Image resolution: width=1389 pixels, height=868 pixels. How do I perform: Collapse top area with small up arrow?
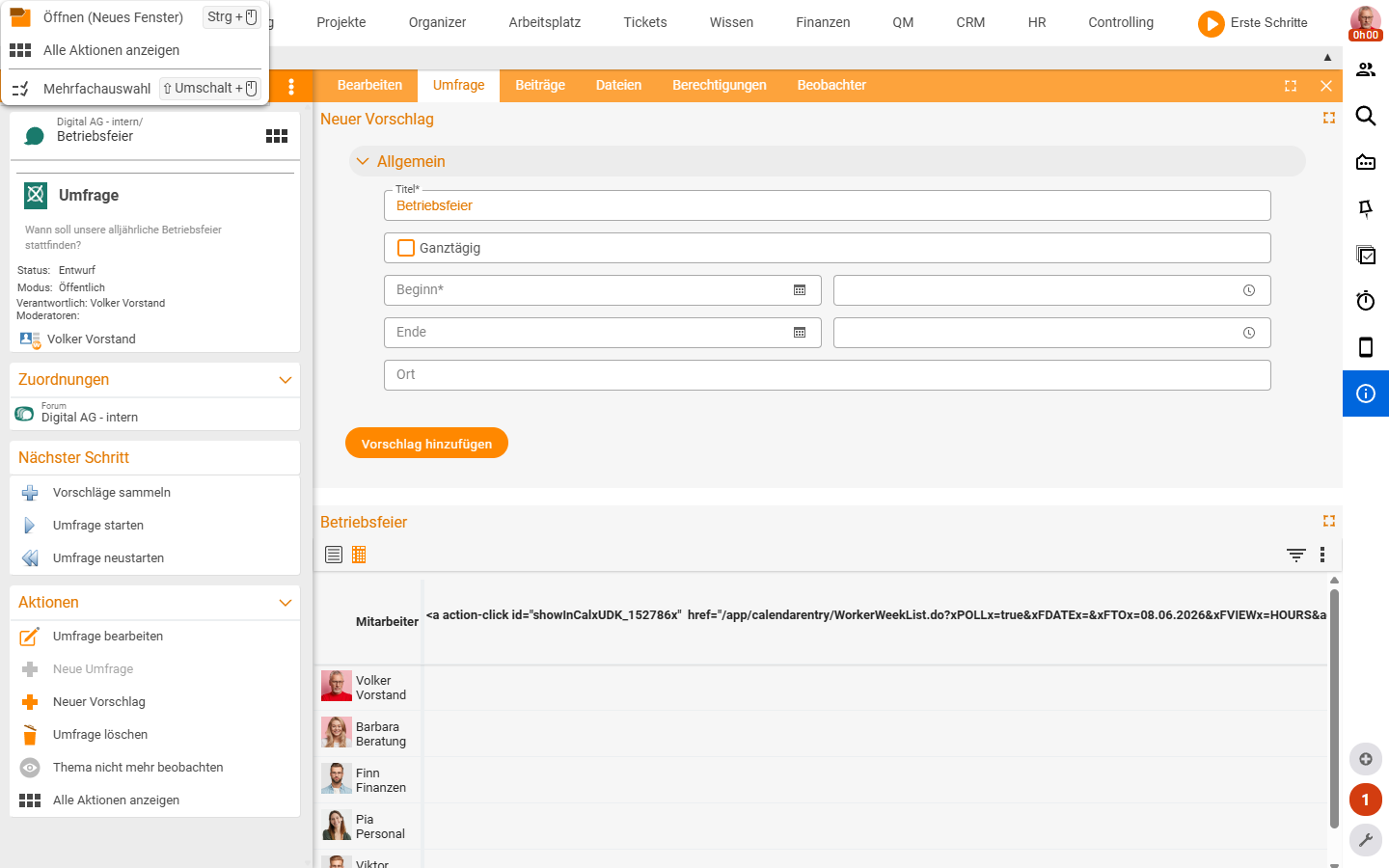click(x=1327, y=58)
